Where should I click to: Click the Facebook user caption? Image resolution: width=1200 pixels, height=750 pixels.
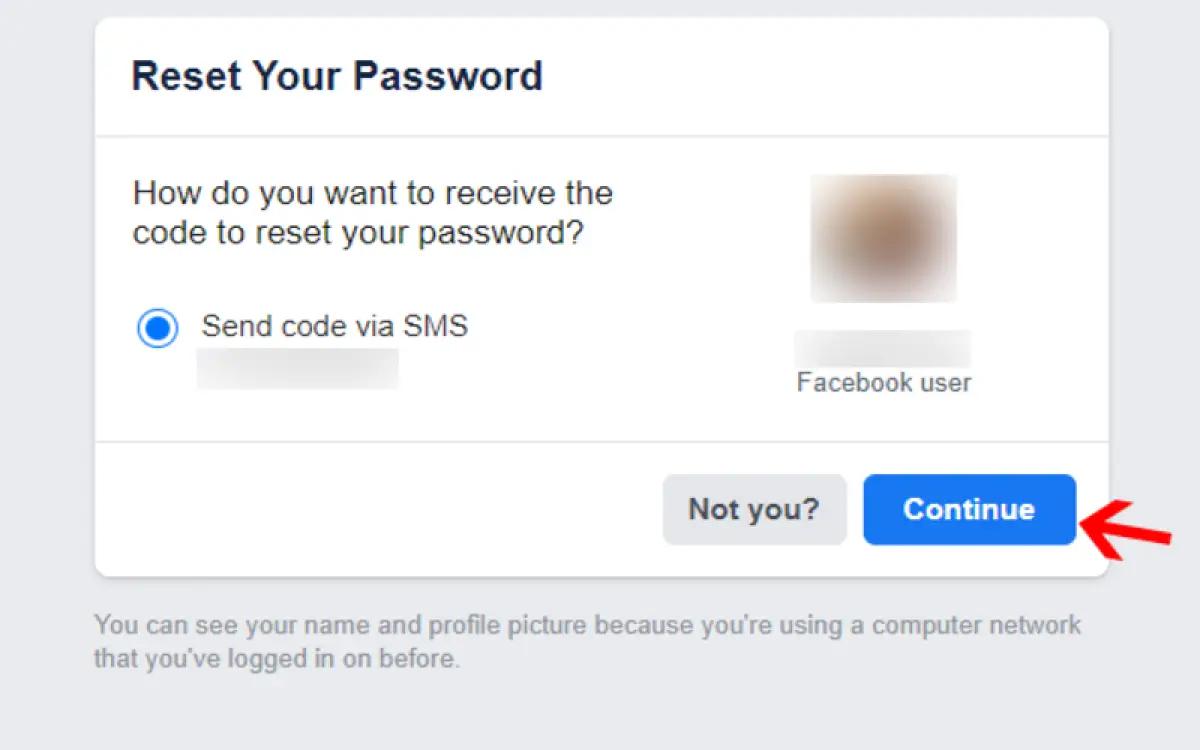point(883,382)
